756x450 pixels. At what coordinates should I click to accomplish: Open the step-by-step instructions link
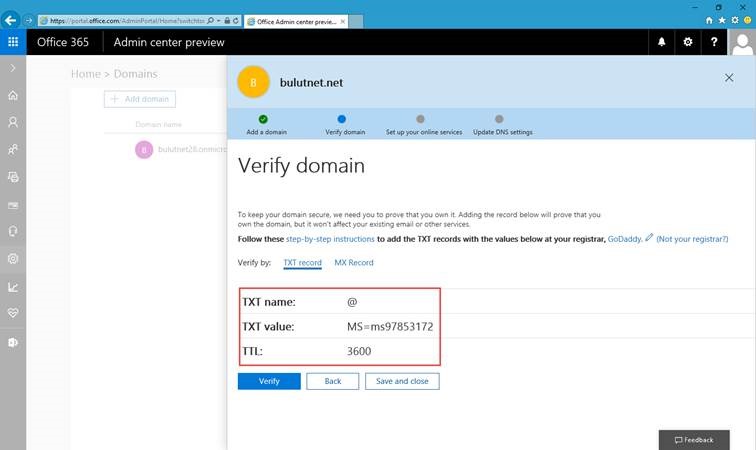tap(330, 239)
